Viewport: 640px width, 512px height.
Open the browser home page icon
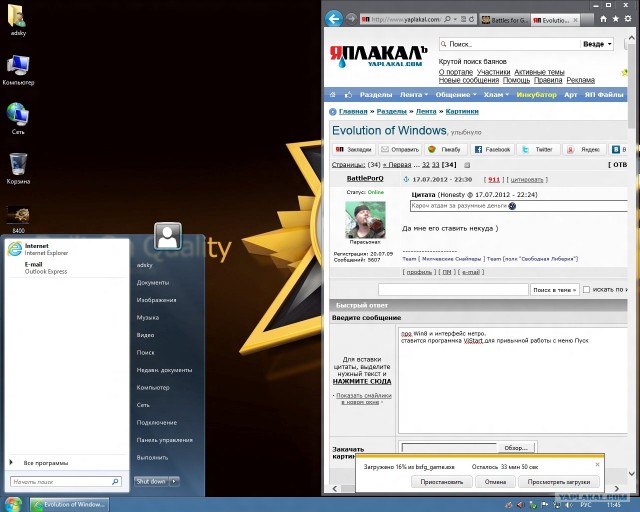[x=603, y=19]
